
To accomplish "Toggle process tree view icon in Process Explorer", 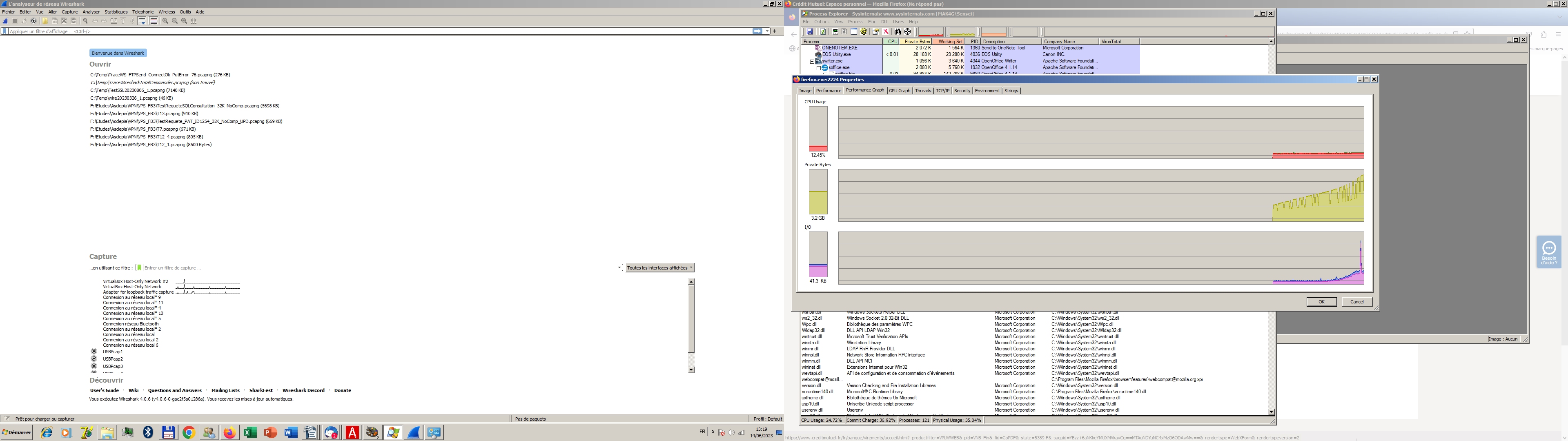I will 844,32.
